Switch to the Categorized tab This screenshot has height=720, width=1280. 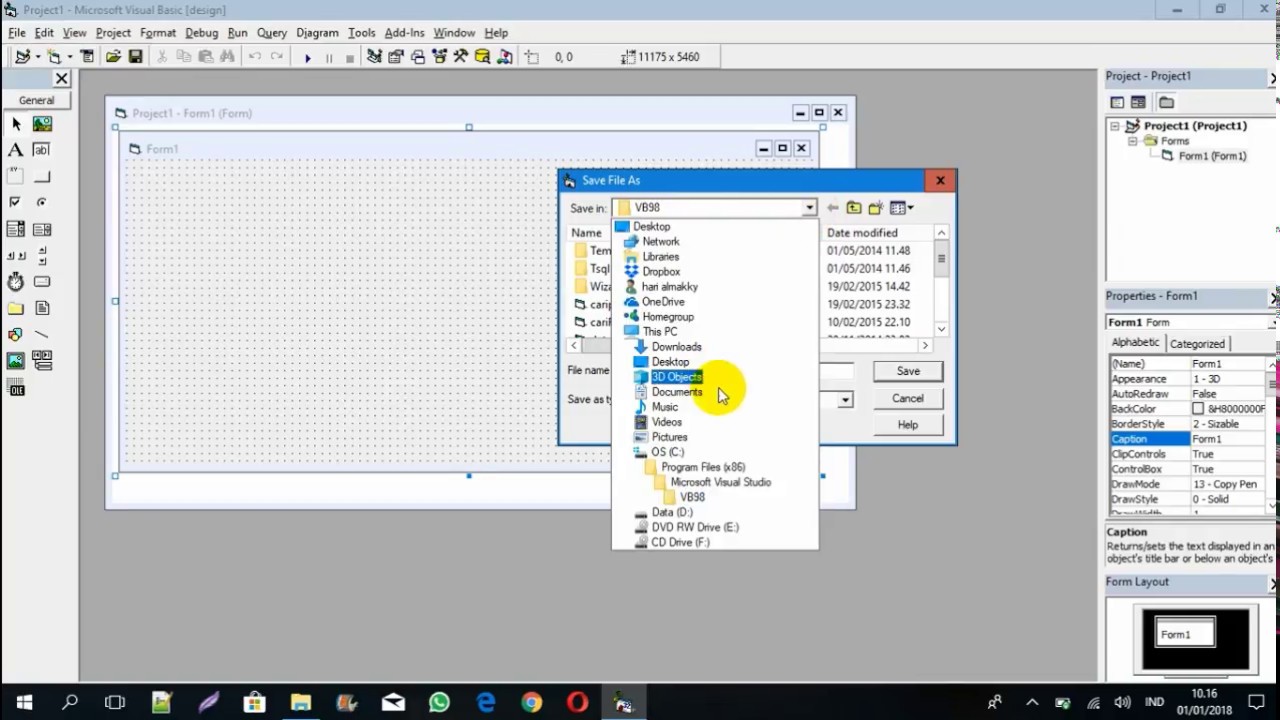click(1197, 344)
